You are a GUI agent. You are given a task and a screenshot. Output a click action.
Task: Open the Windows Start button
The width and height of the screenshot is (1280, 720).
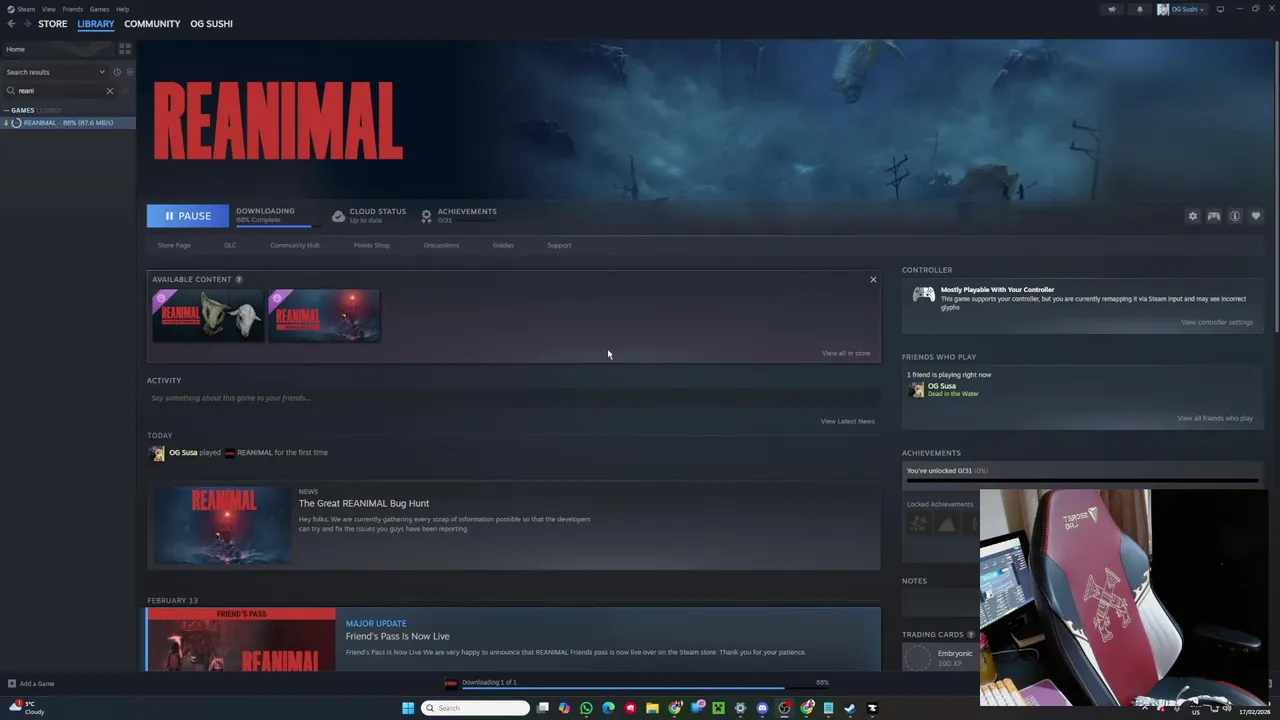408,708
